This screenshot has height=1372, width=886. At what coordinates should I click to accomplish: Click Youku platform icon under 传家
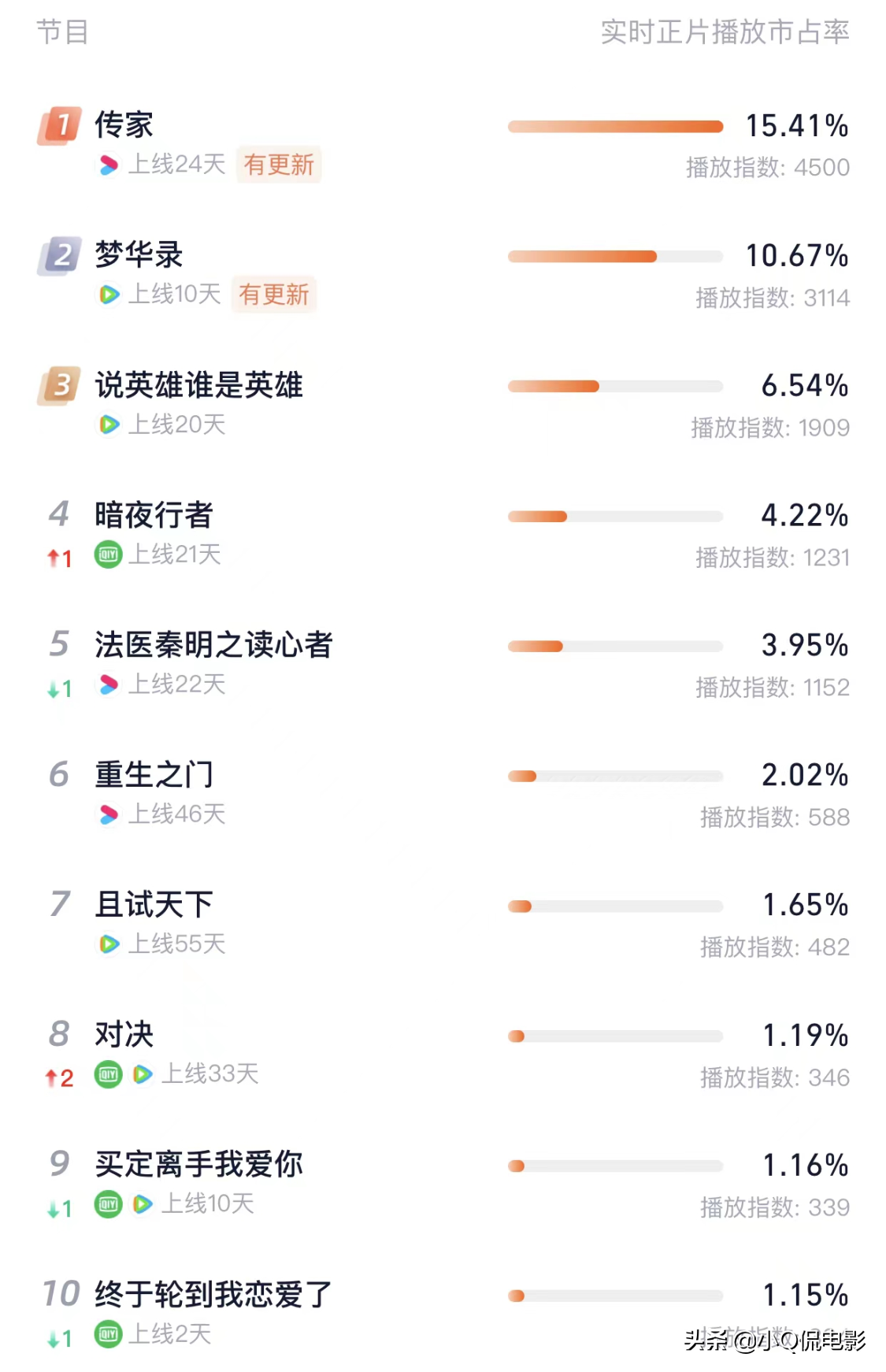[109, 165]
